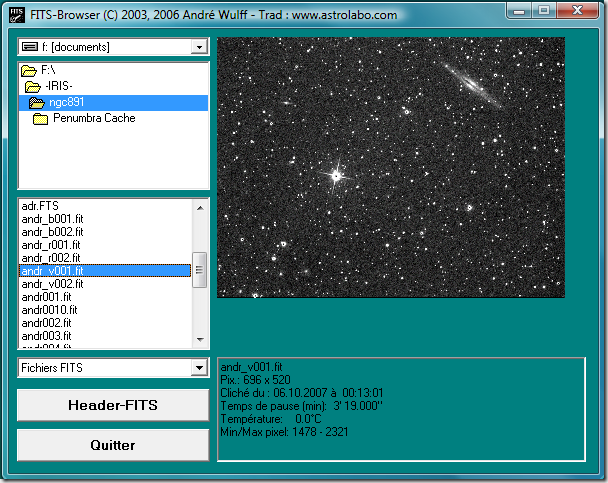Select andr003.fit in the file list
Viewport: 608px width, 483px height.
point(46,336)
